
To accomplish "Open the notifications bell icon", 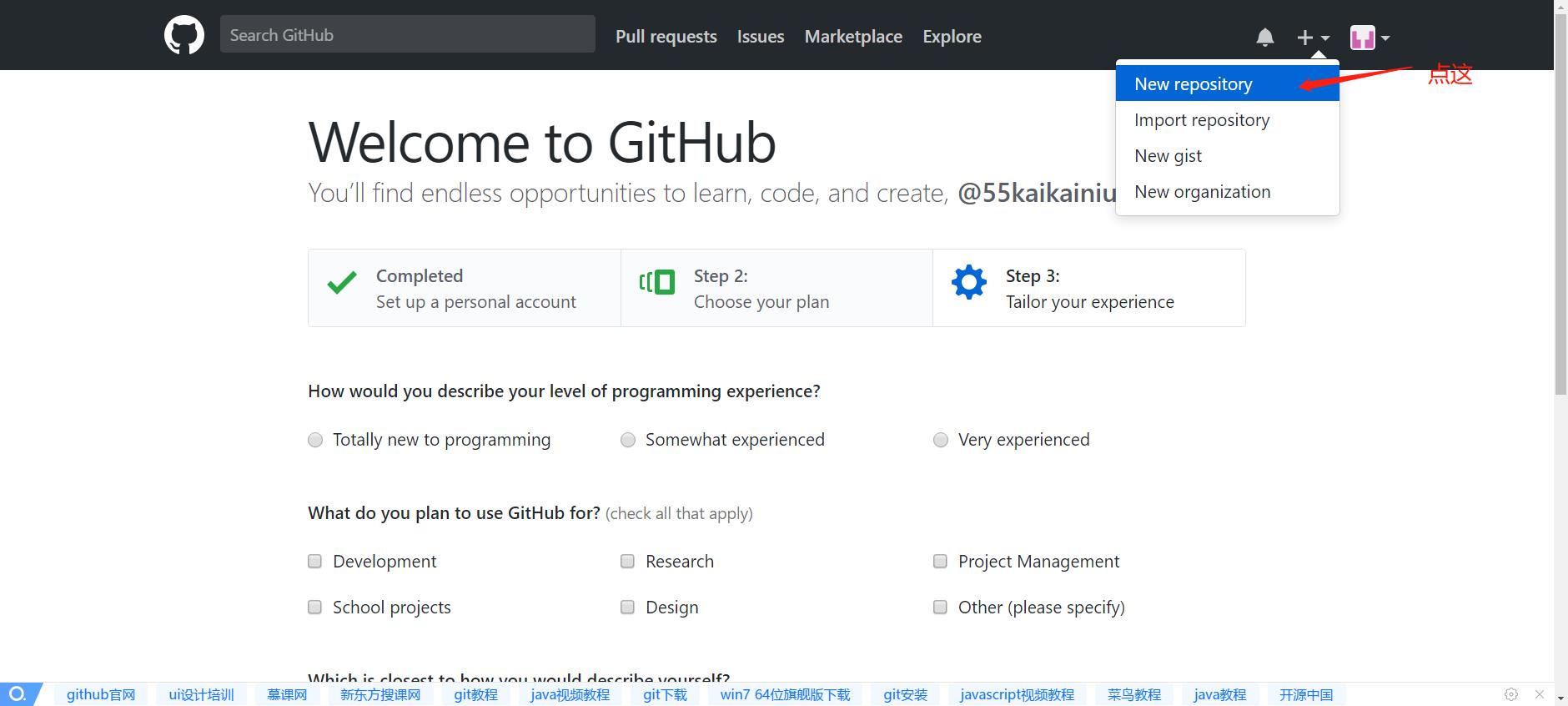I will 1265,37.
